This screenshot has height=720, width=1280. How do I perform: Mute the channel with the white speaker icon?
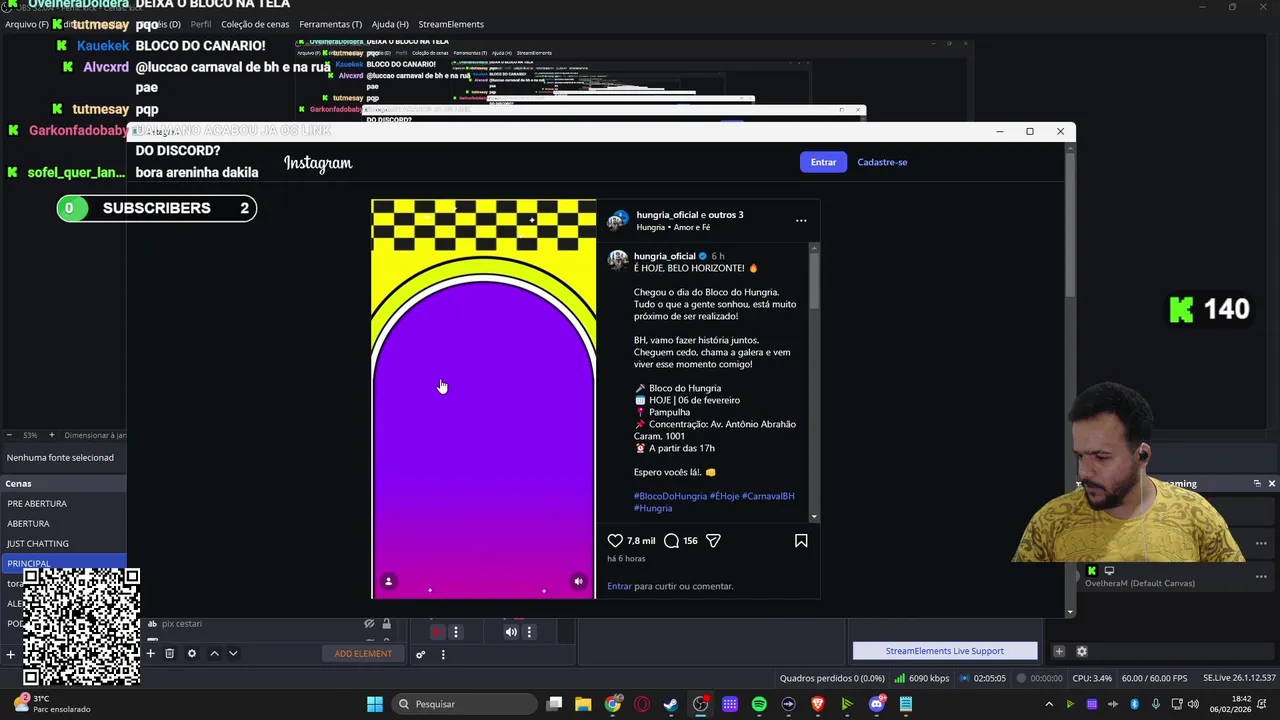click(x=511, y=632)
